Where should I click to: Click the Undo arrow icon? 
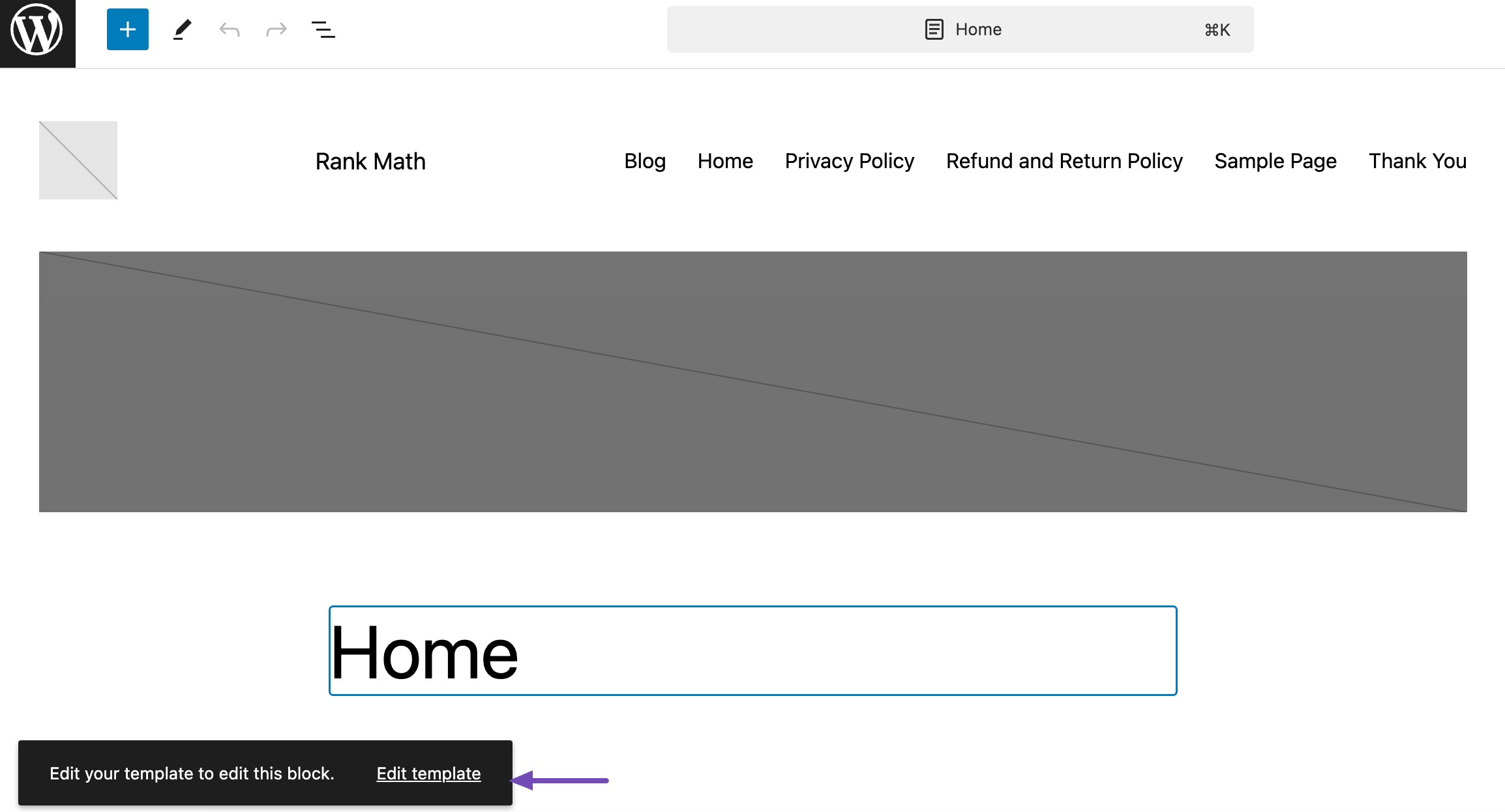coord(228,28)
